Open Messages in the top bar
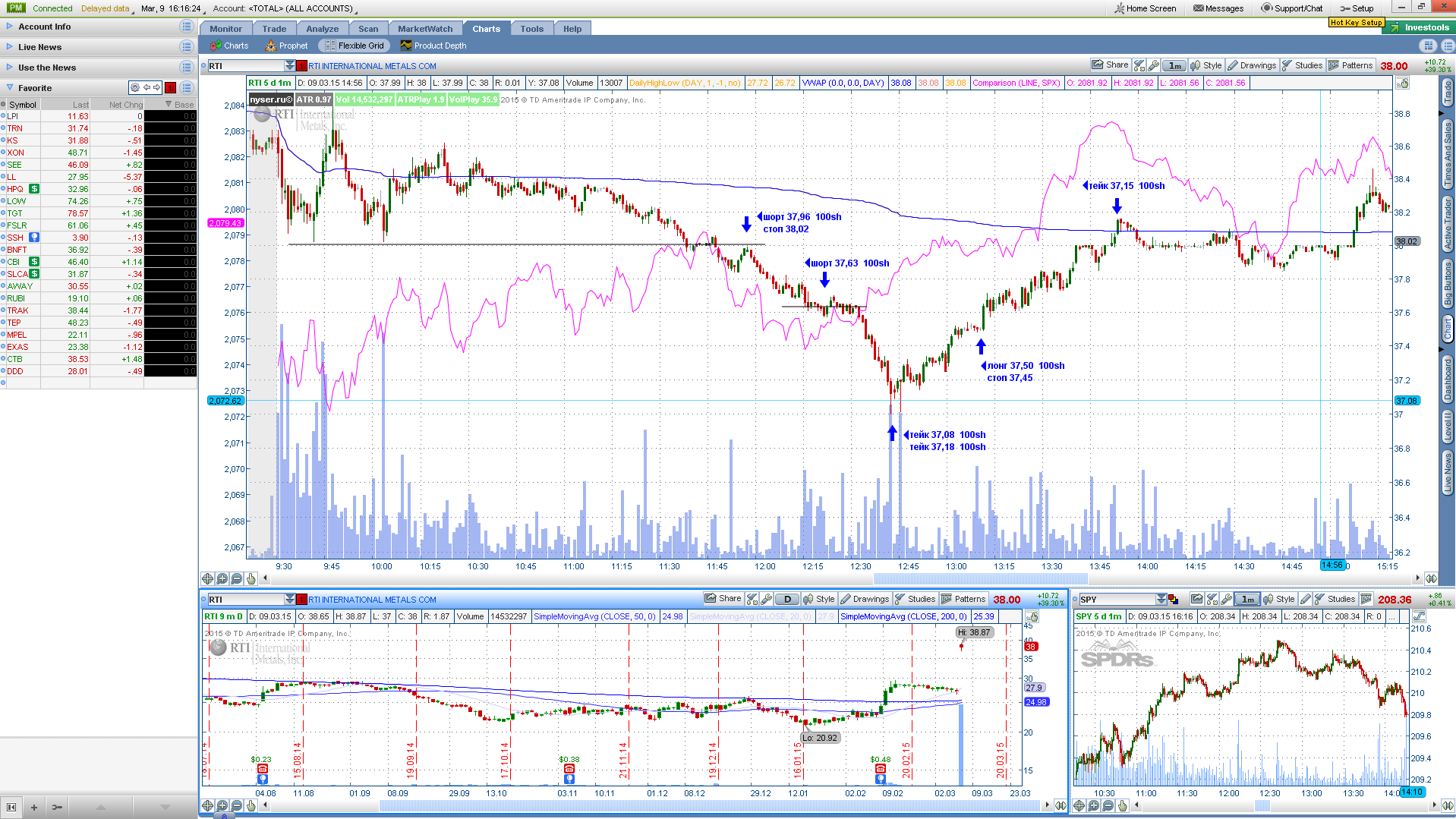The height and width of the screenshot is (819, 1456). pos(1218,8)
